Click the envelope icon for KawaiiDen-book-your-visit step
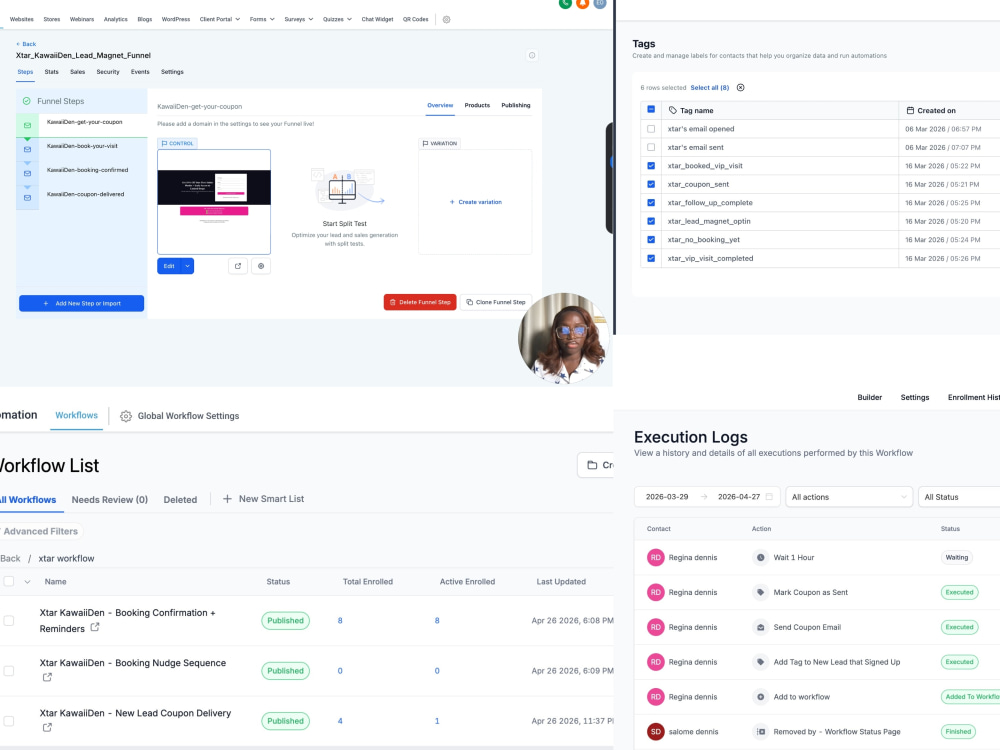Viewport: 1000px width, 750px height. click(27, 149)
